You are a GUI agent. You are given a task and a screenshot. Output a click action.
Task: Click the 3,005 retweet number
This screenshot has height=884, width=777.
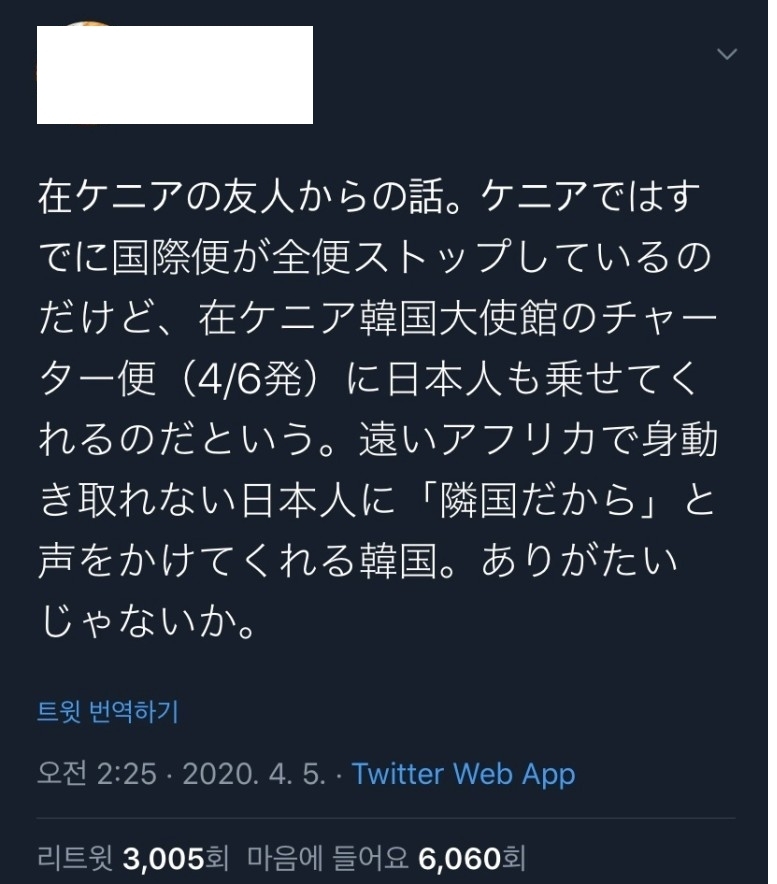coord(162,858)
